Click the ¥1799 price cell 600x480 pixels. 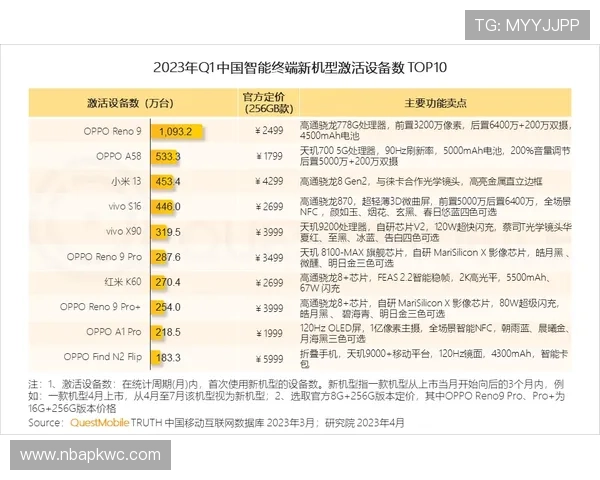tap(269, 156)
